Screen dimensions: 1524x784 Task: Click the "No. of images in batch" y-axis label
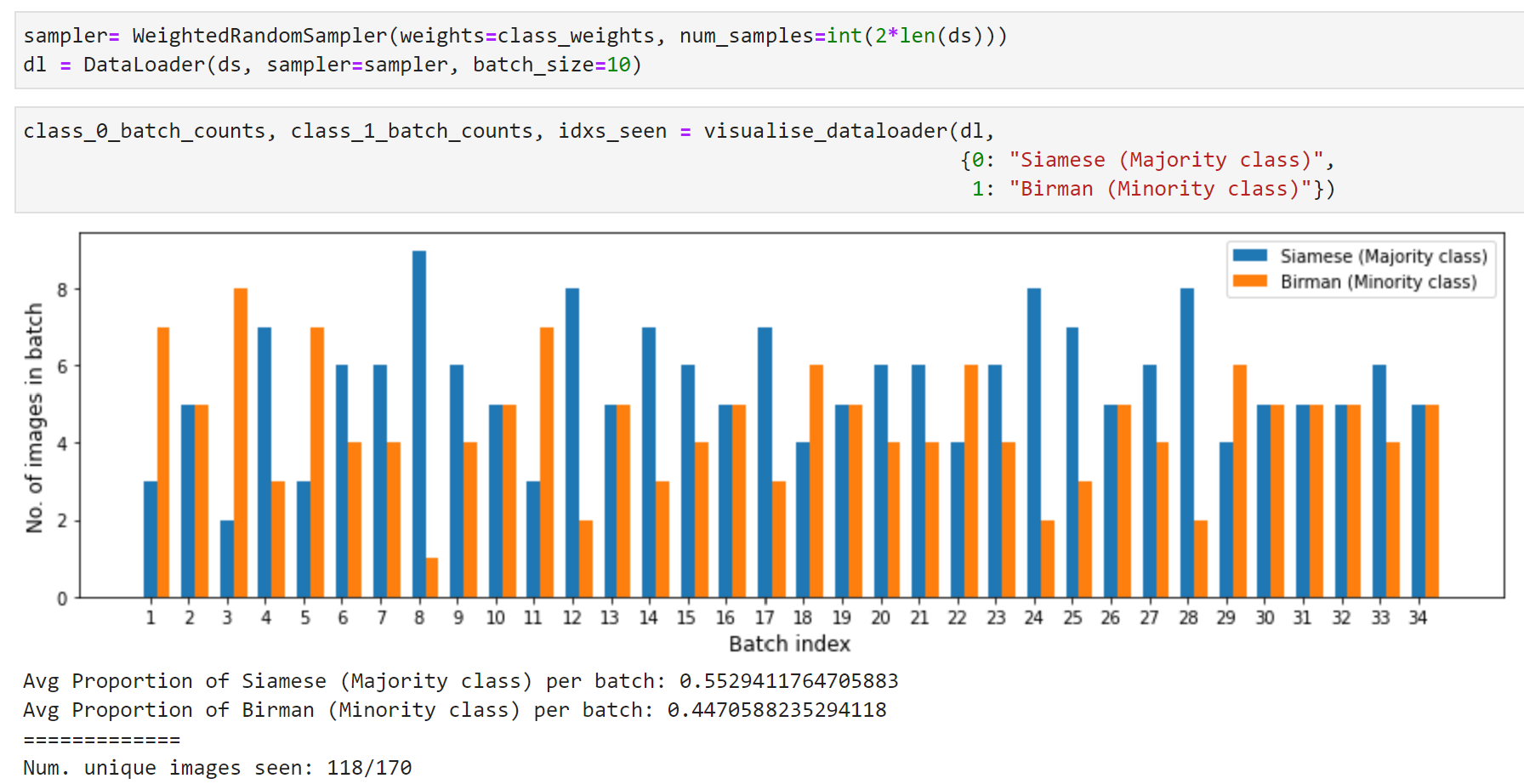34,418
